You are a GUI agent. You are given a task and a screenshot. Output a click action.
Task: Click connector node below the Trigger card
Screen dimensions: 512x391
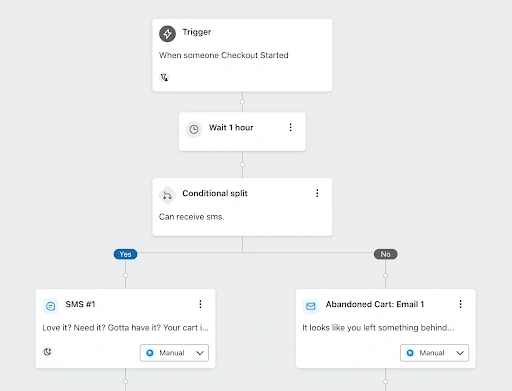click(x=242, y=102)
